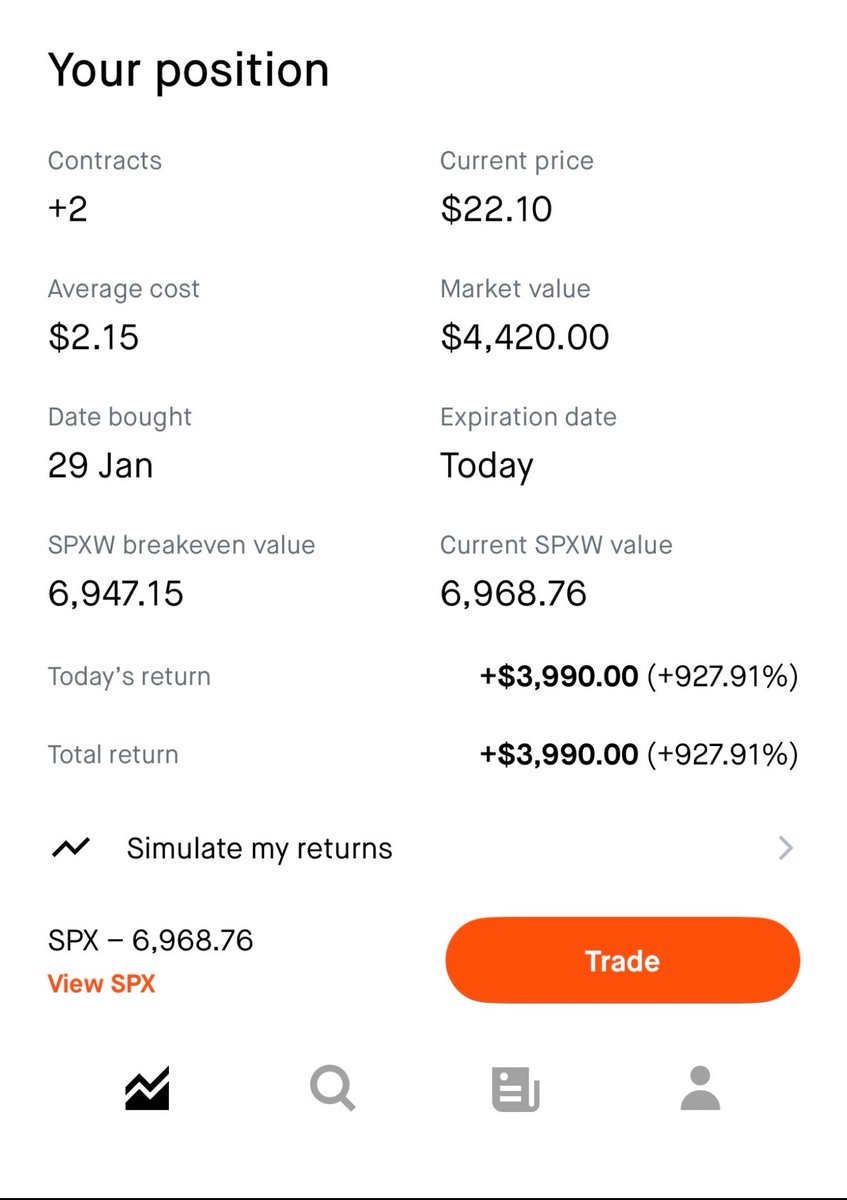
Task: Tap the Current price $22.10 value
Action: tap(496, 210)
